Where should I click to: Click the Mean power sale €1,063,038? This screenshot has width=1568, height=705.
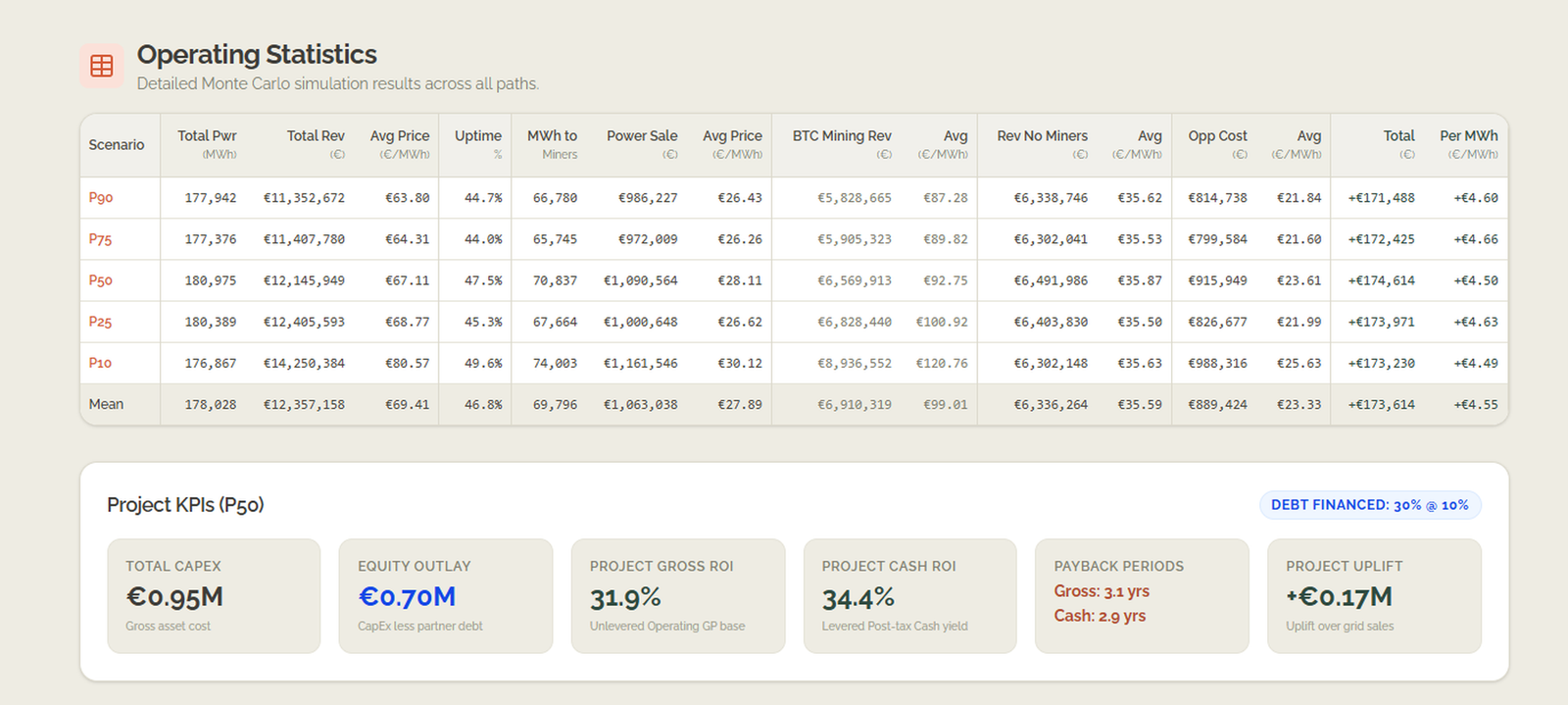point(640,404)
